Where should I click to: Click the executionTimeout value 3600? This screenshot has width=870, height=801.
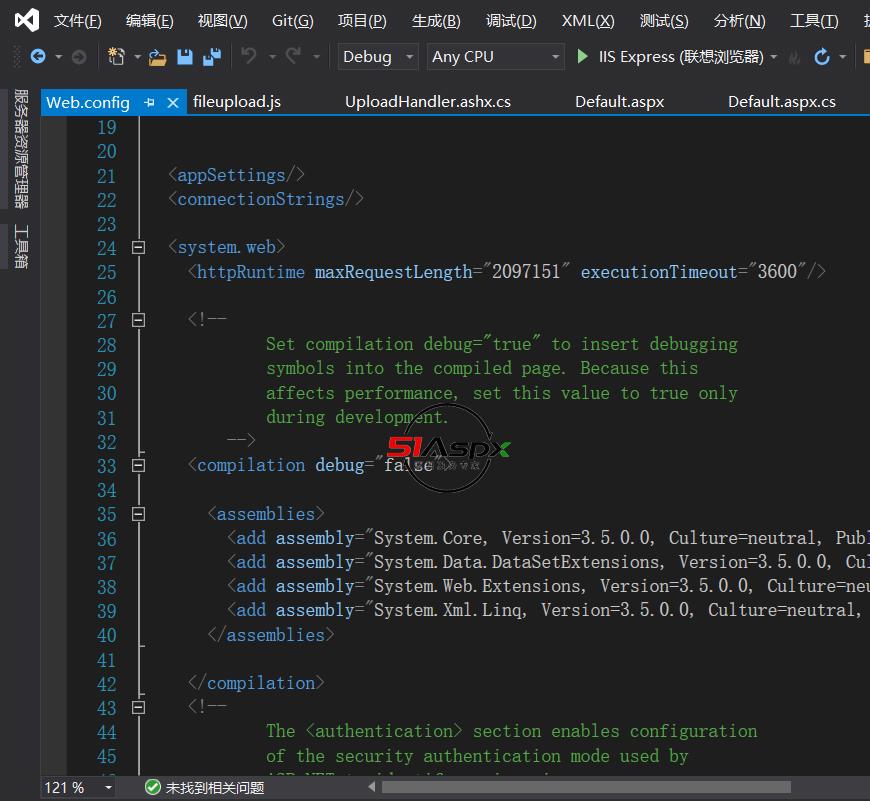[x=777, y=271]
